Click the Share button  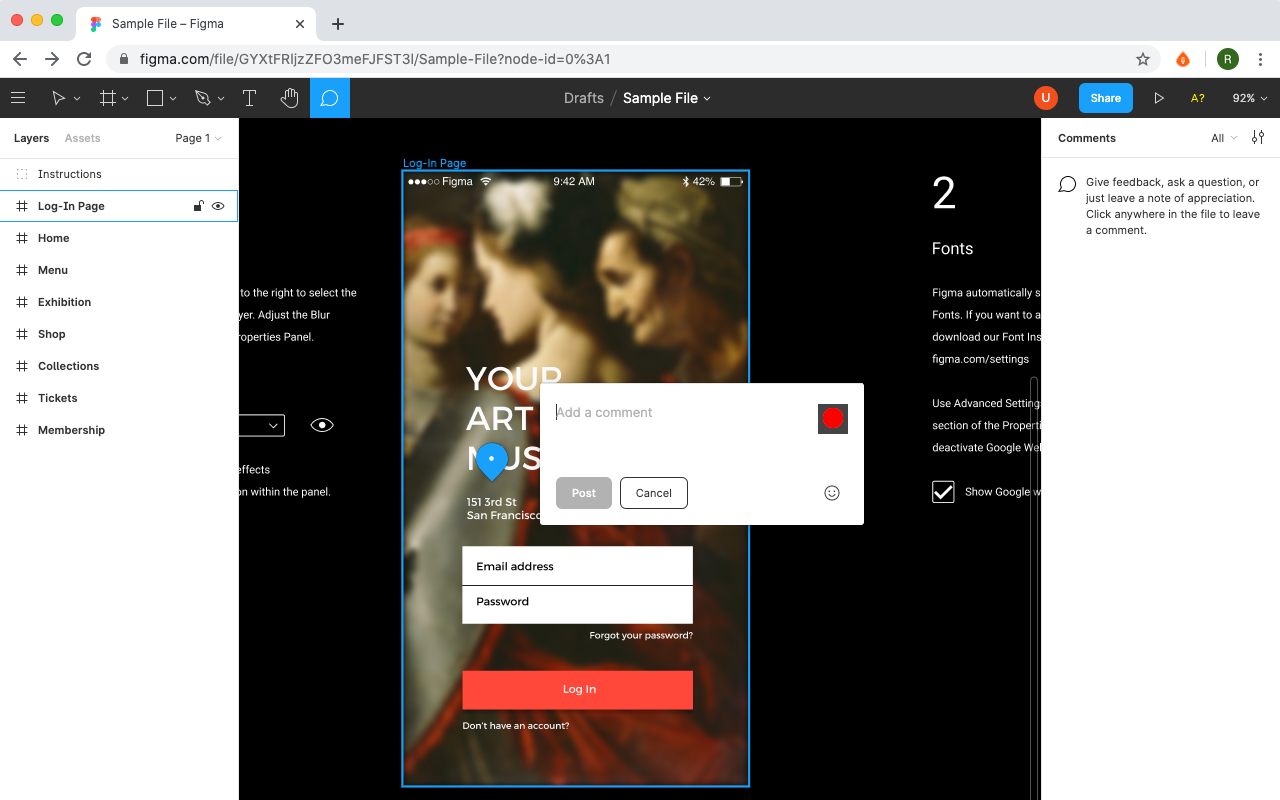1105,98
